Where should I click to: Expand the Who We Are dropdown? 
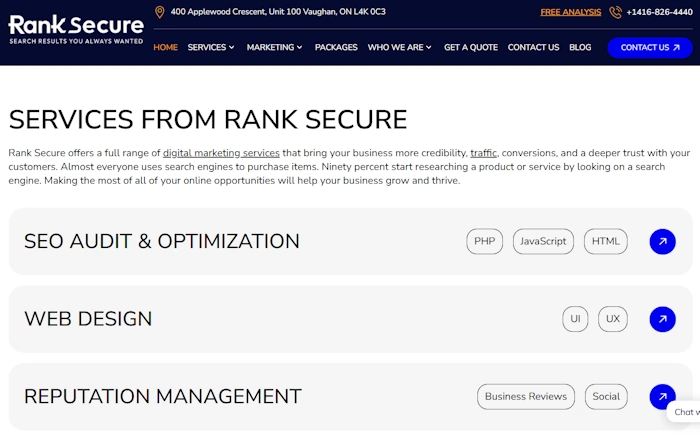click(400, 47)
